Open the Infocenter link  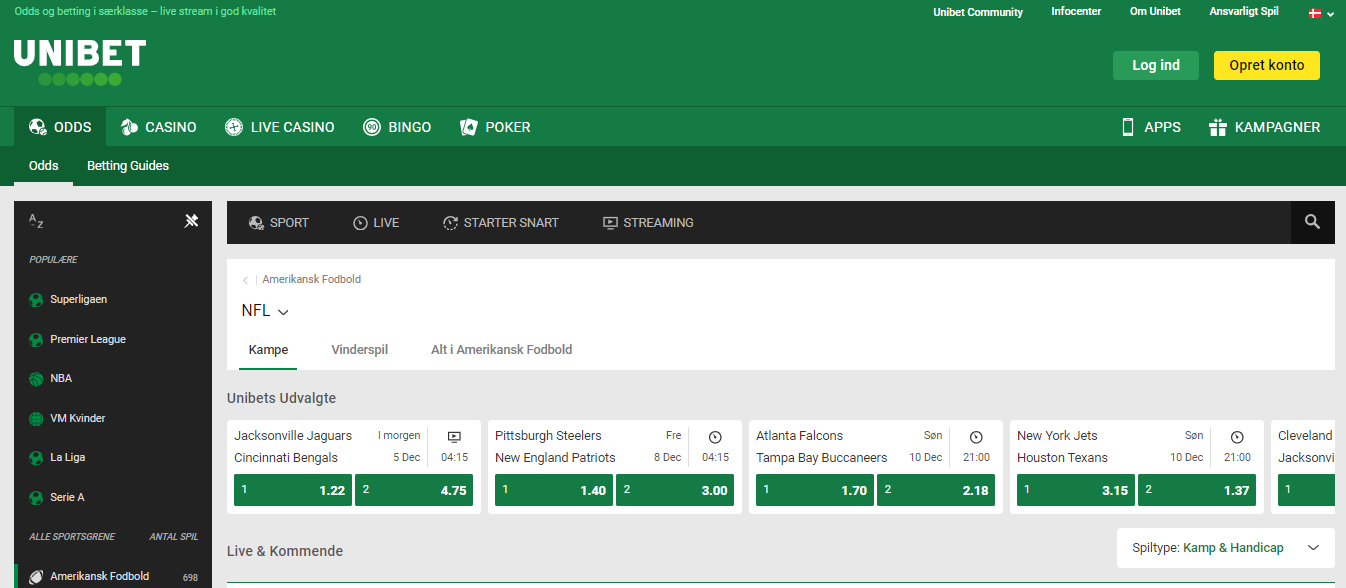(1076, 12)
